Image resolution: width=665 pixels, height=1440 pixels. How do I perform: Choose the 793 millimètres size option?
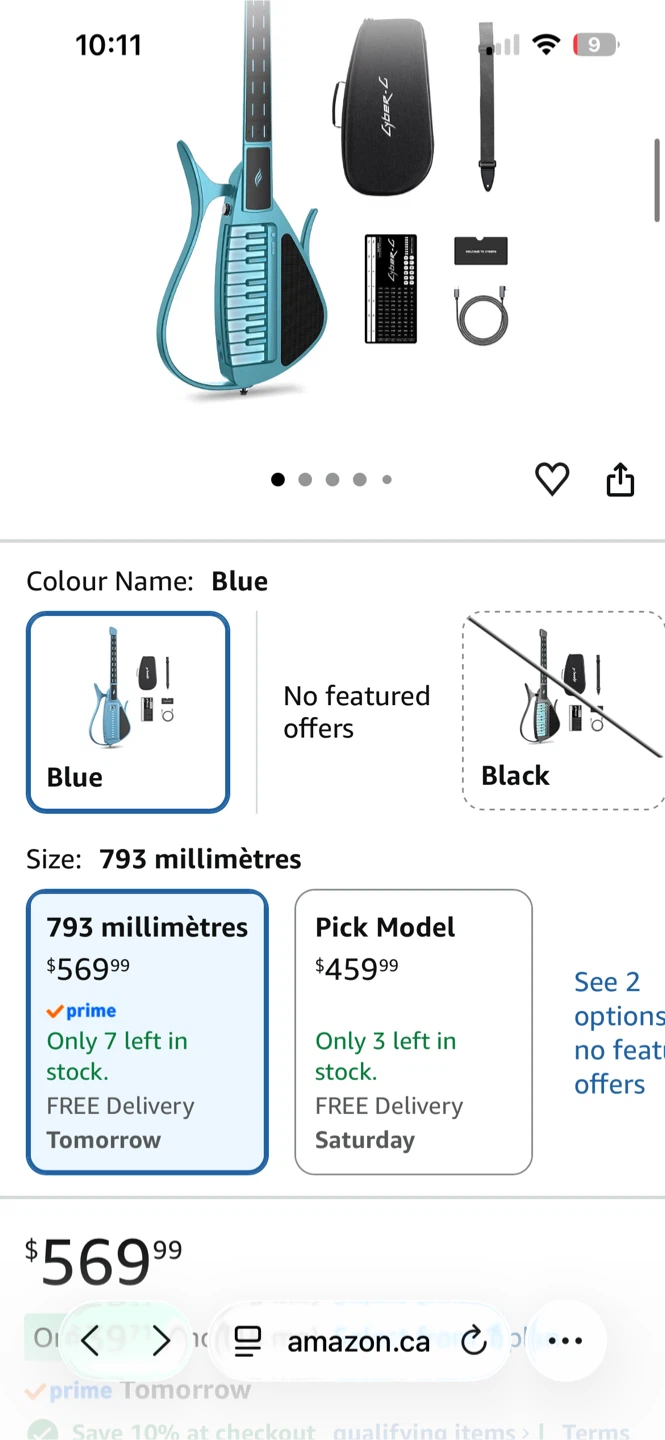[147, 1031]
